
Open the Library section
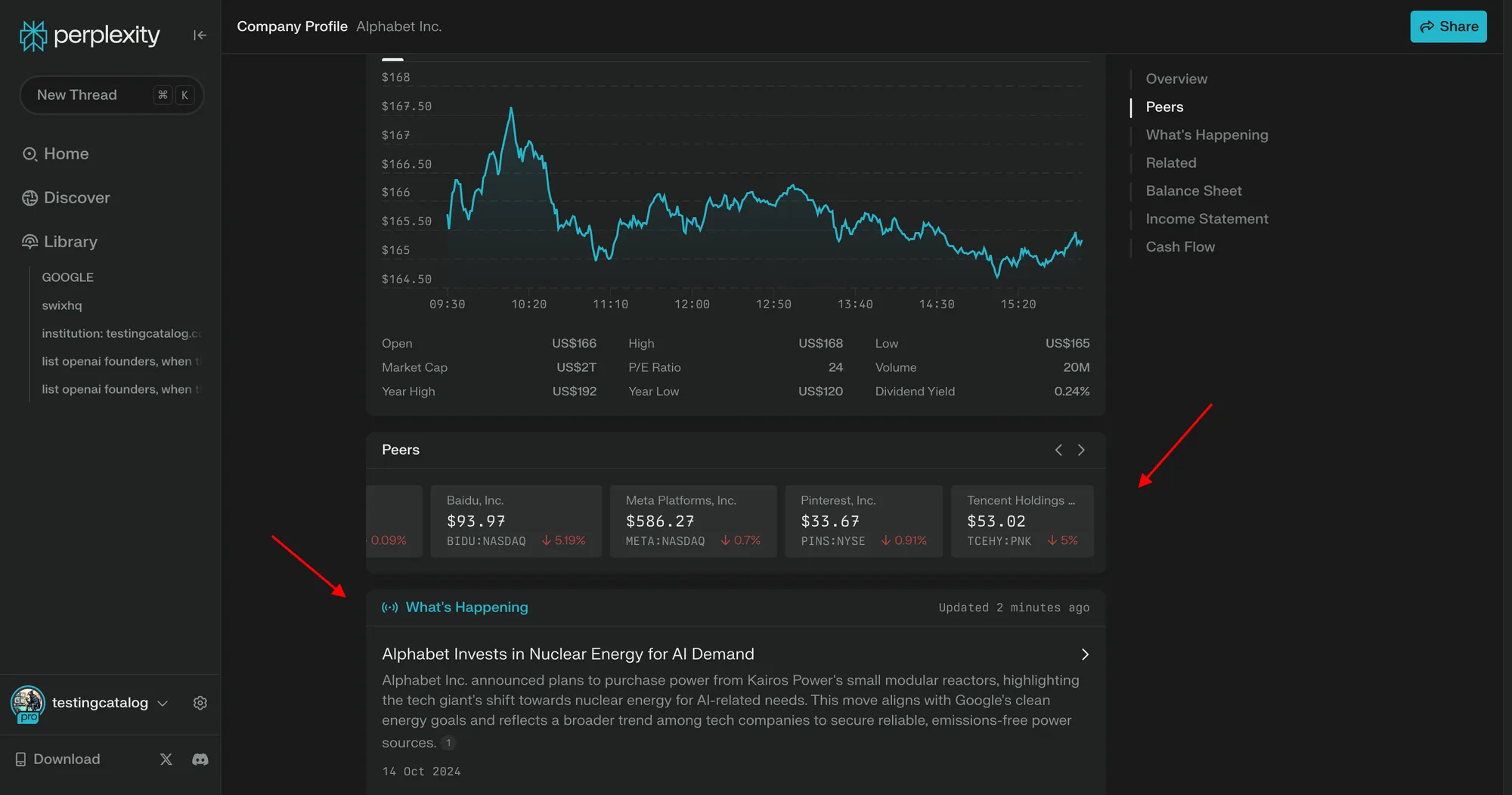pyautogui.click(x=70, y=241)
